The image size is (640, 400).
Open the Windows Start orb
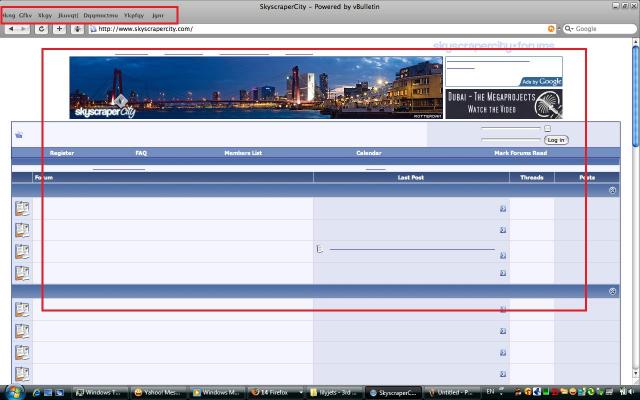(x=12, y=392)
